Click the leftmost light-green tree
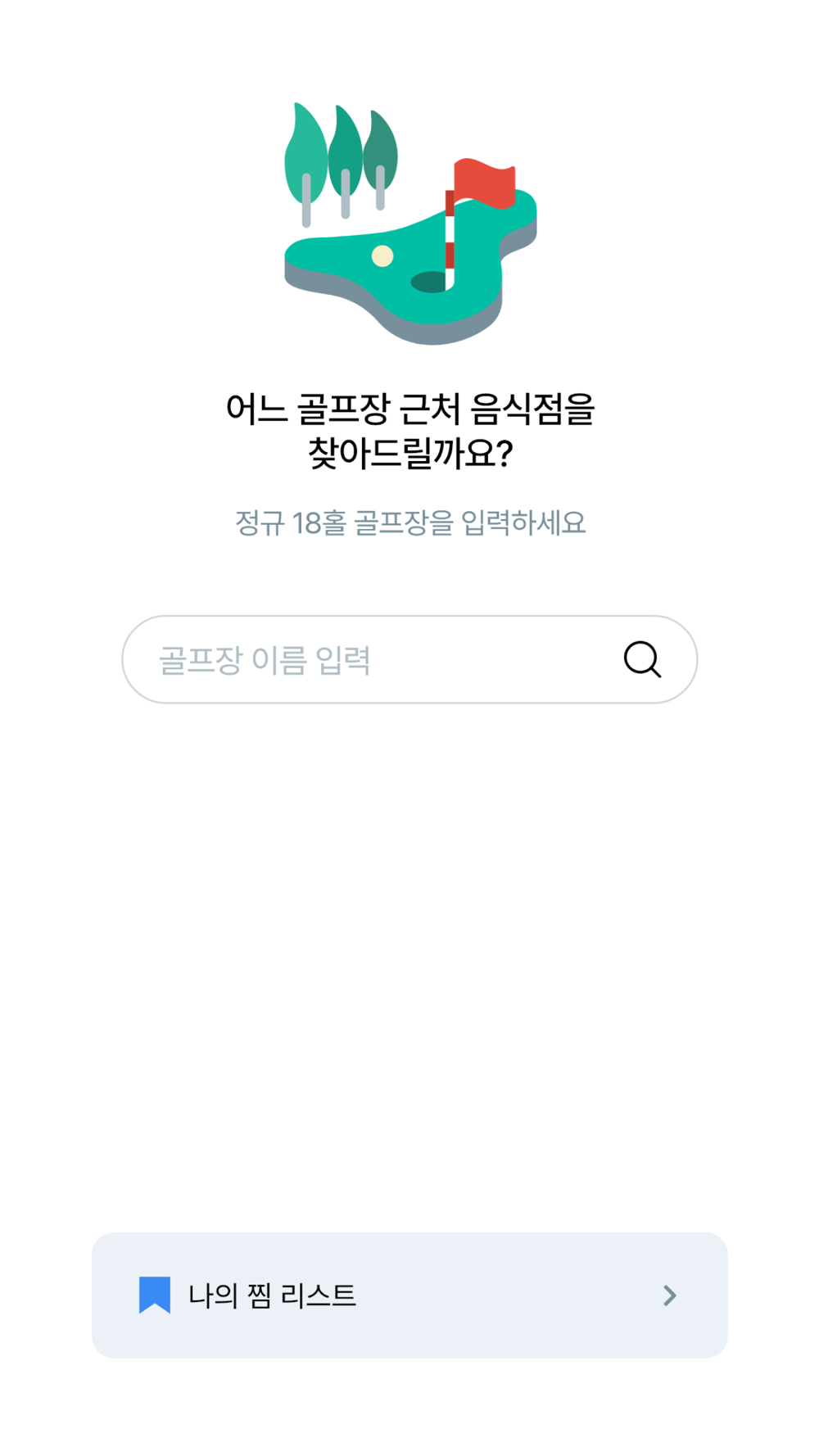This screenshot has height=1456, width=819. [305, 164]
